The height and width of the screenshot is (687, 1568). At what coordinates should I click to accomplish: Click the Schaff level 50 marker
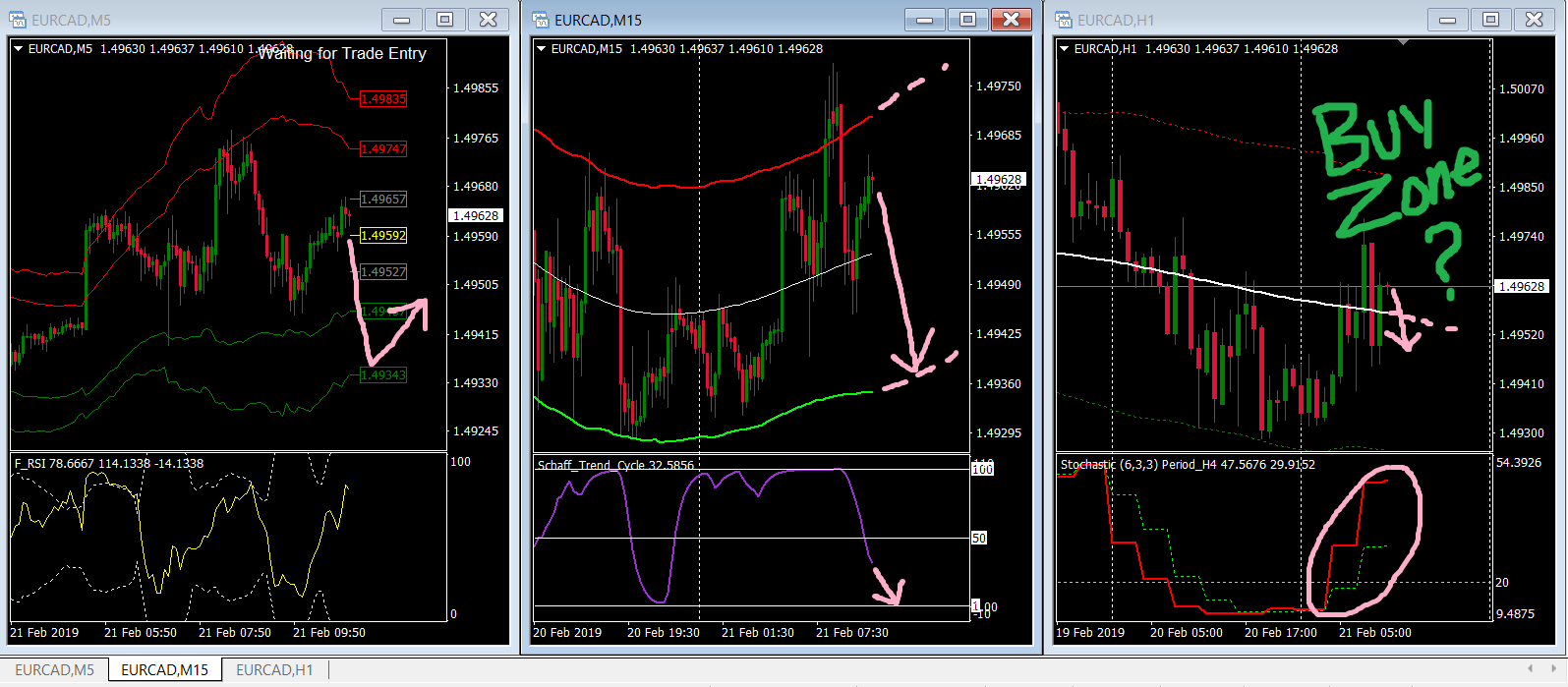pyautogui.click(x=979, y=538)
